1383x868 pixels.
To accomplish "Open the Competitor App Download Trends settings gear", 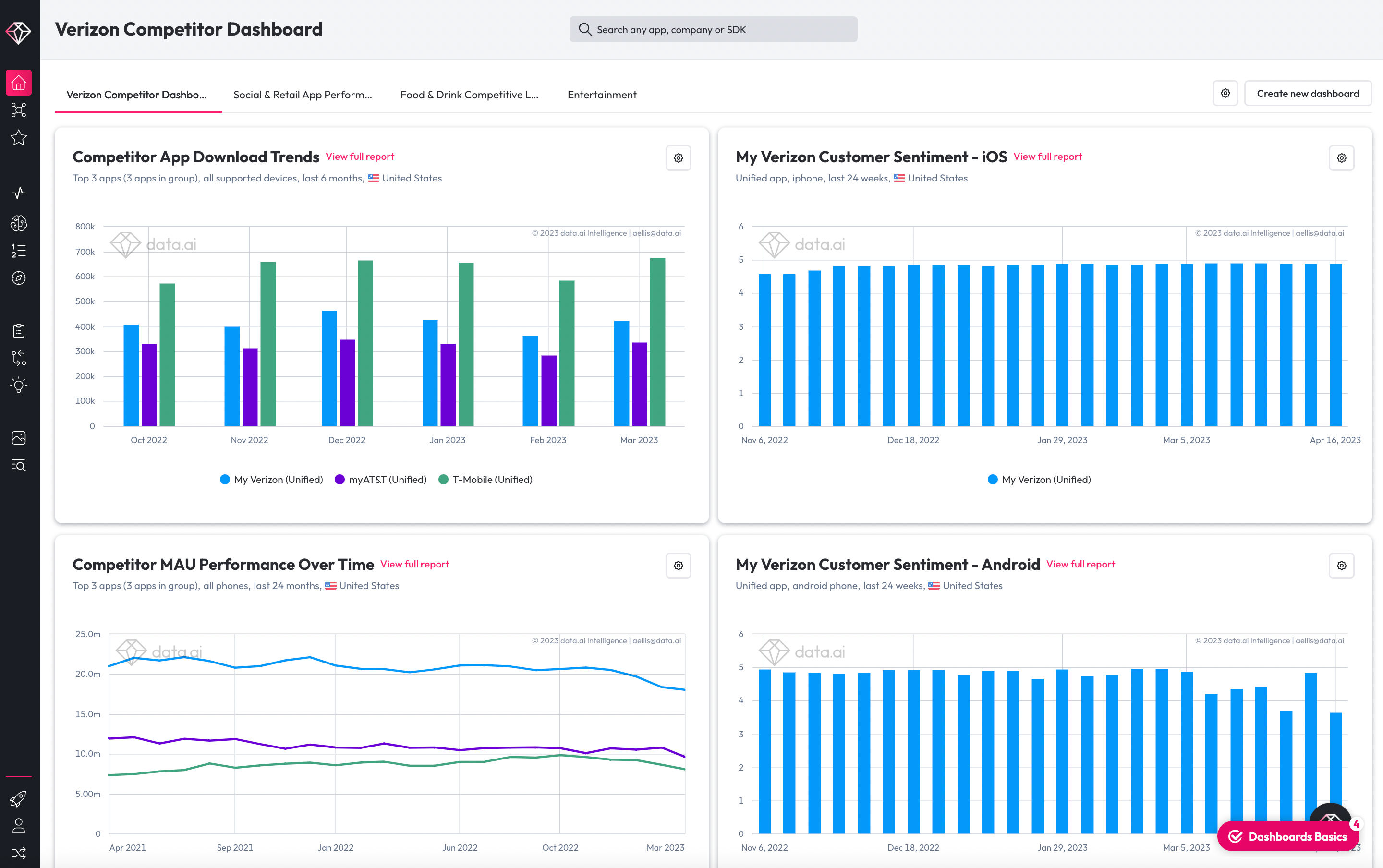I will coord(678,158).
